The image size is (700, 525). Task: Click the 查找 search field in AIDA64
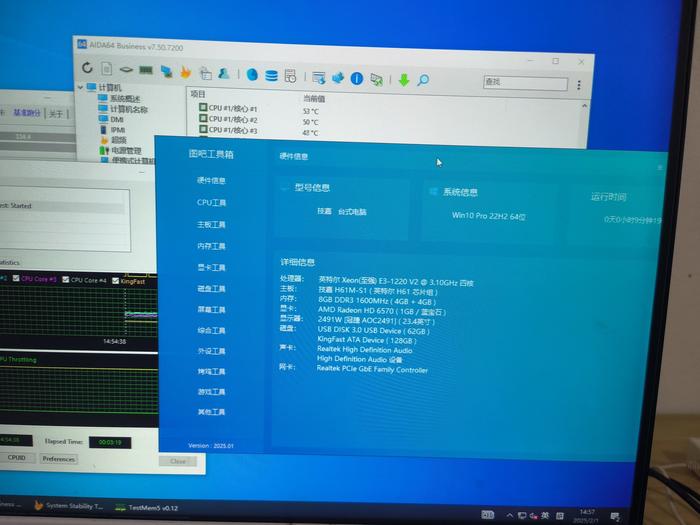[525, 83]
